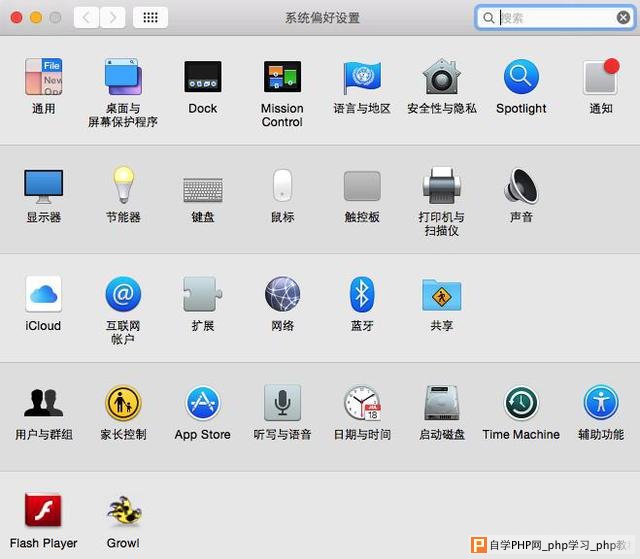
Task: Minimize the System Preferences window
Action: (36, 18)
